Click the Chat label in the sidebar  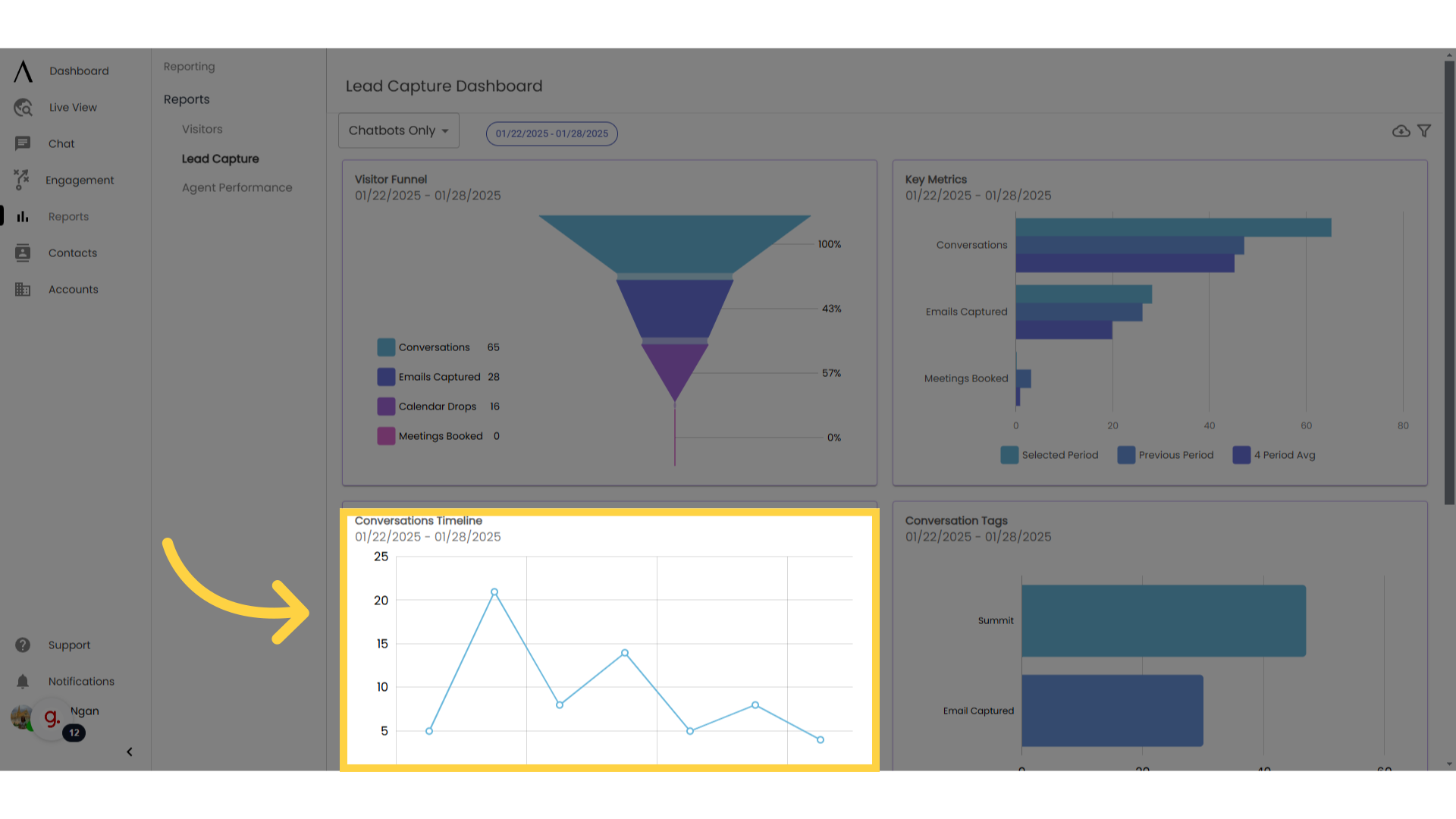pos(61,144)
